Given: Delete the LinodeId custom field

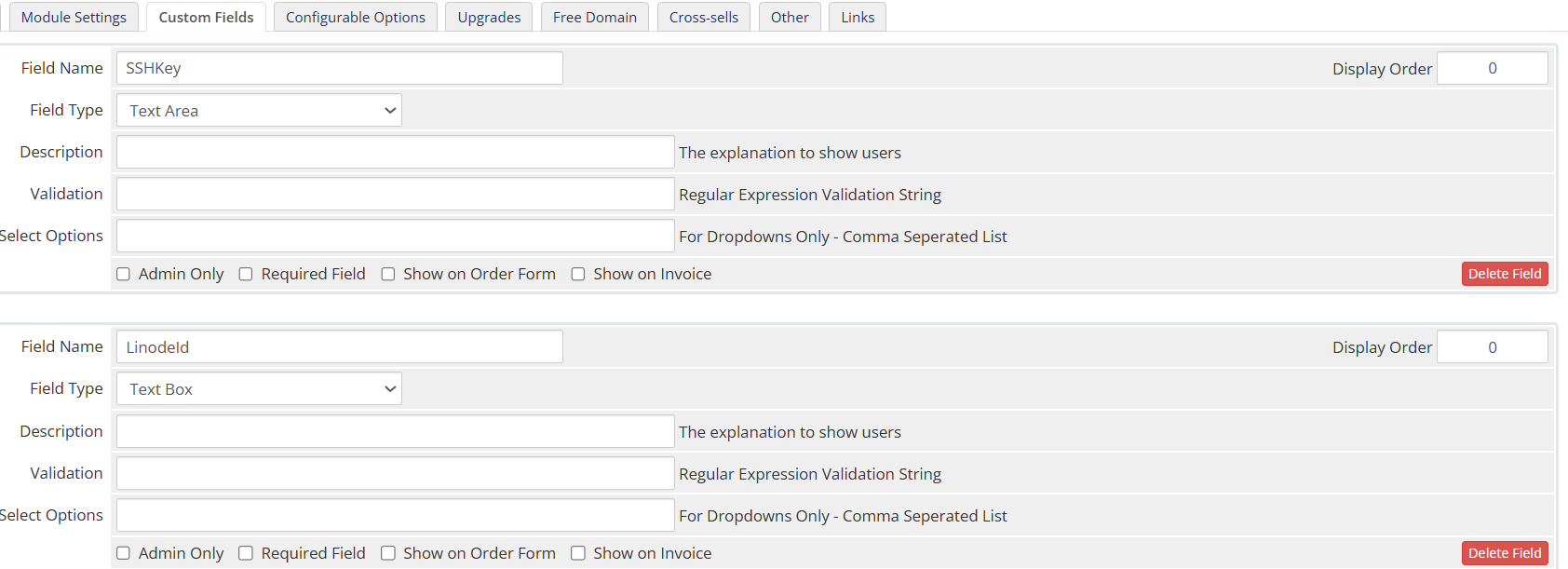Looking at the screenshot, I should 1505,553.
